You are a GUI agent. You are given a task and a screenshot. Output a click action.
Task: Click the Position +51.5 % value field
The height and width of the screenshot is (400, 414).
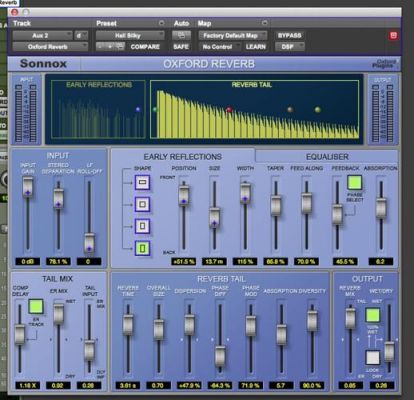[184, 261]
